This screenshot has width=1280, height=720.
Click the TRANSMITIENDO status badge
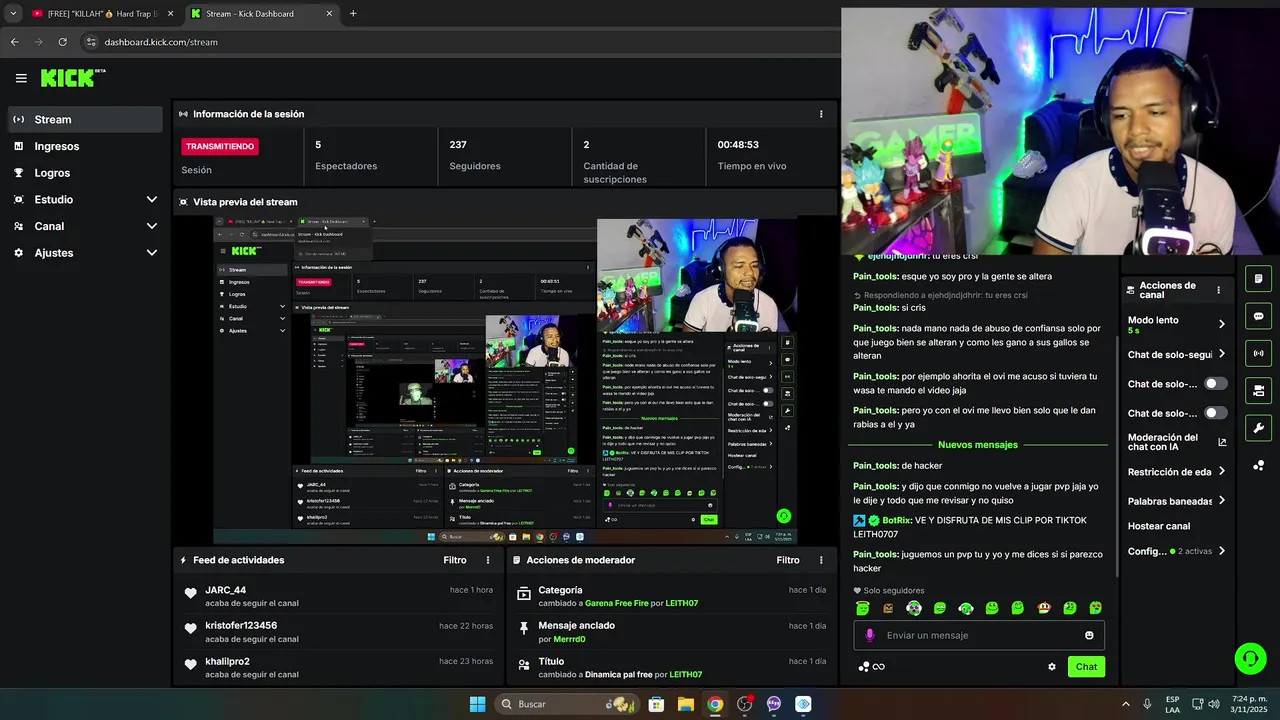(x=220, y=146)
